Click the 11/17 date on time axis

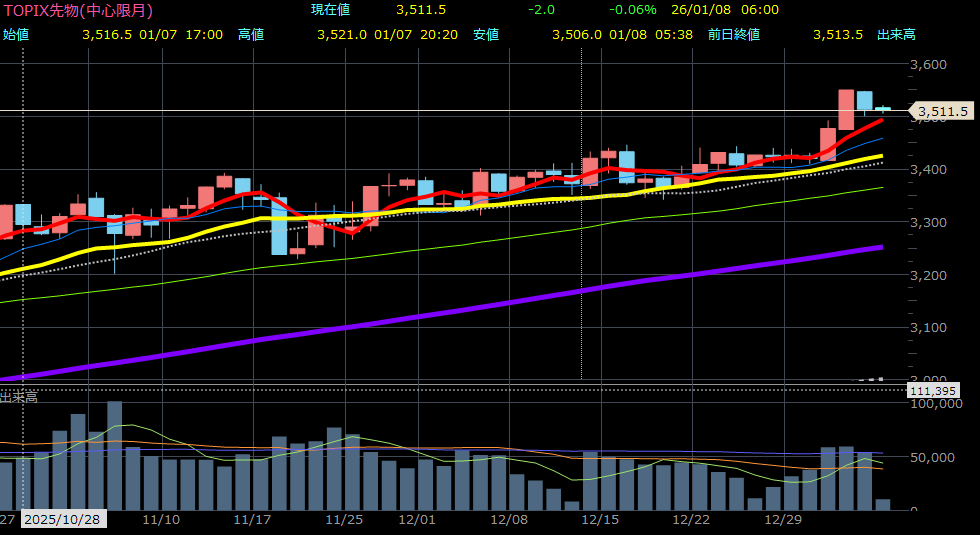[252, 520]
